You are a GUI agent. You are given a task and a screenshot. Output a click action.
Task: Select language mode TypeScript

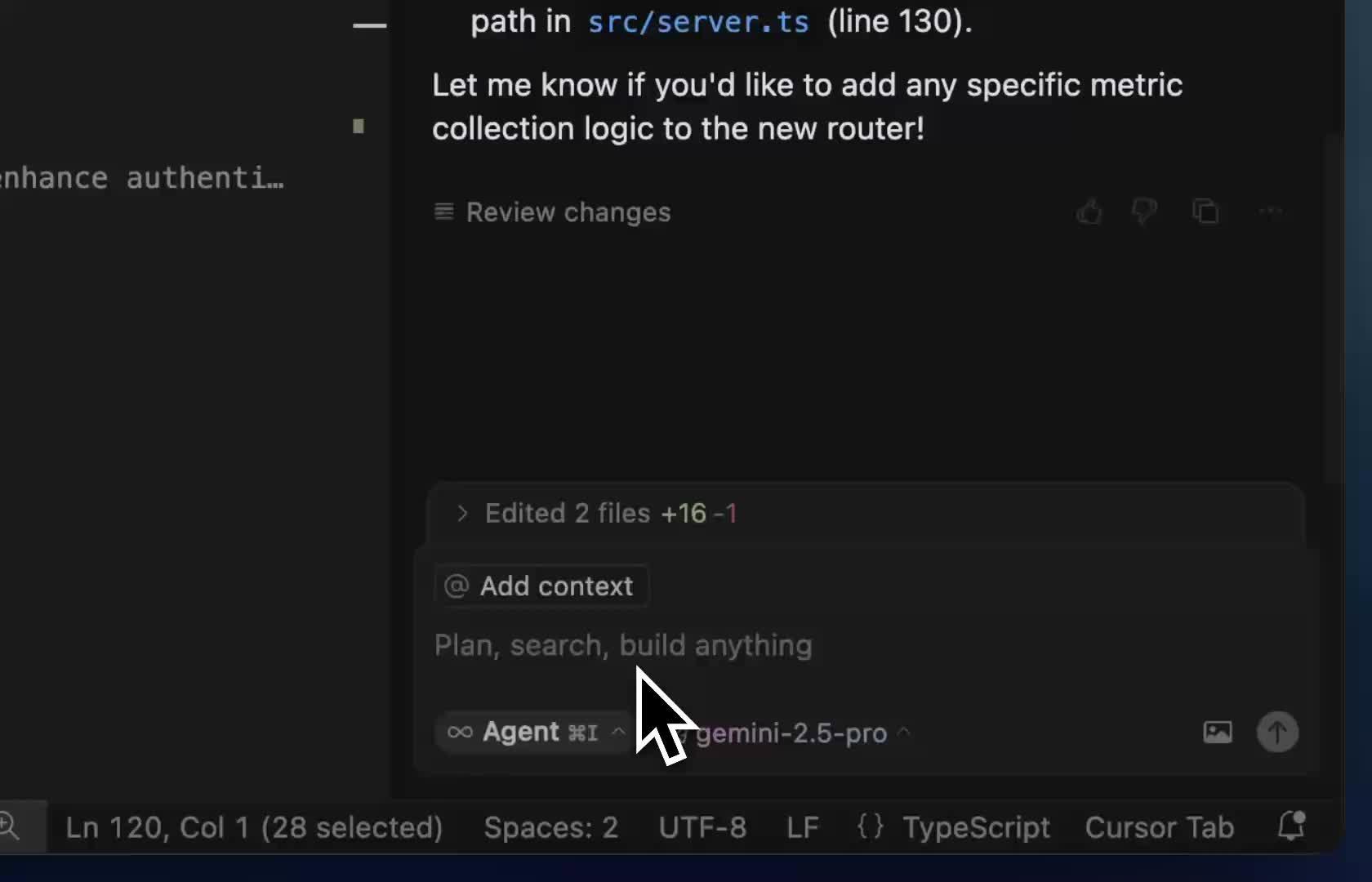[x=977, y=827]
